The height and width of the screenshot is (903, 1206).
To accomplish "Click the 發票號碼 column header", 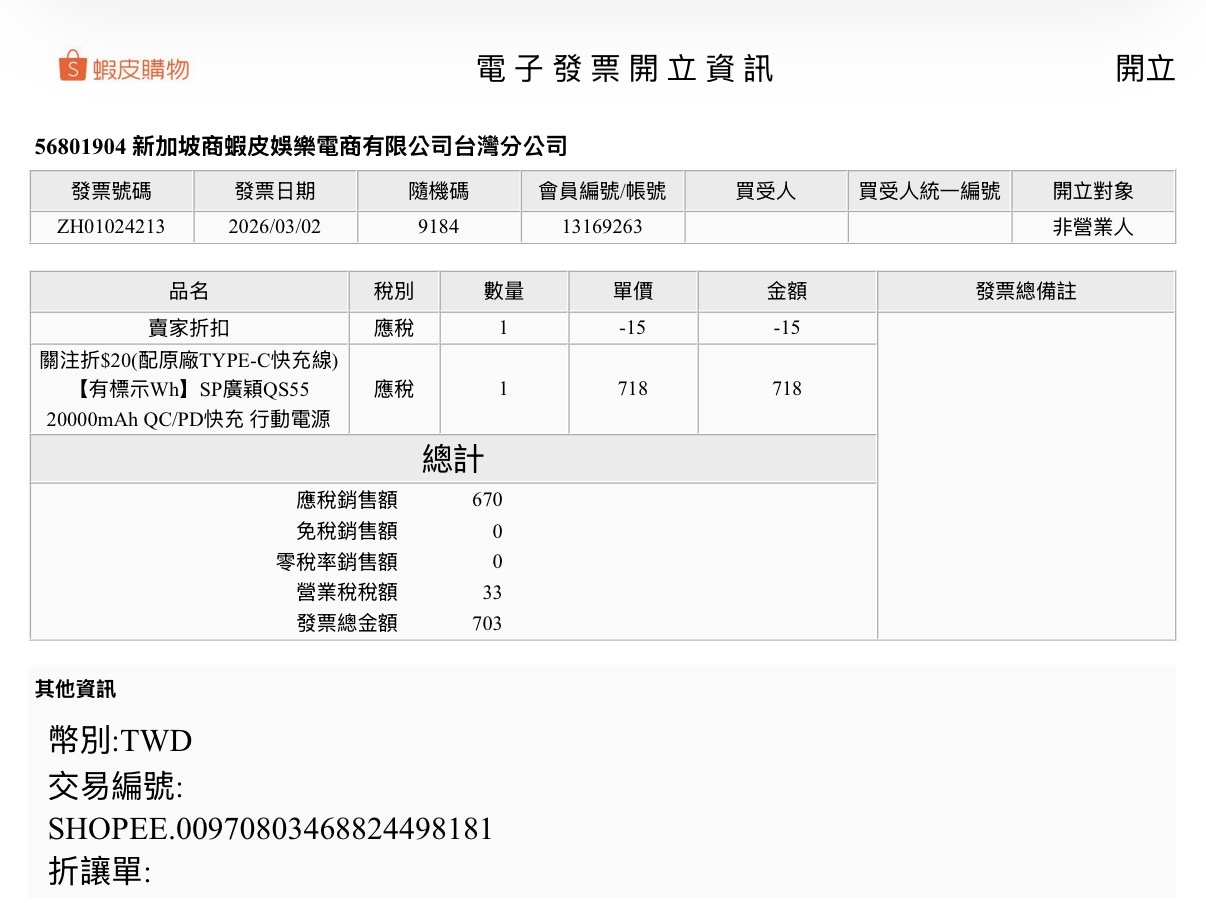I will click(111, 191).
